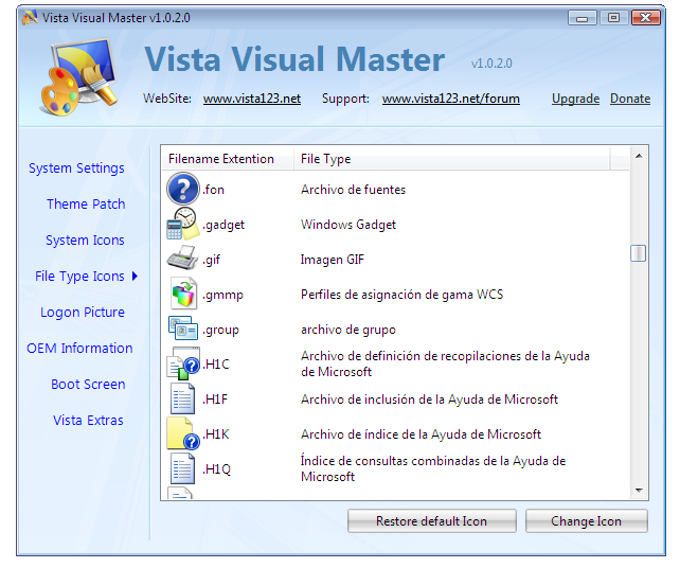680x568 pixels.
Task: Click the .H1C extension text
Action: 216,364
